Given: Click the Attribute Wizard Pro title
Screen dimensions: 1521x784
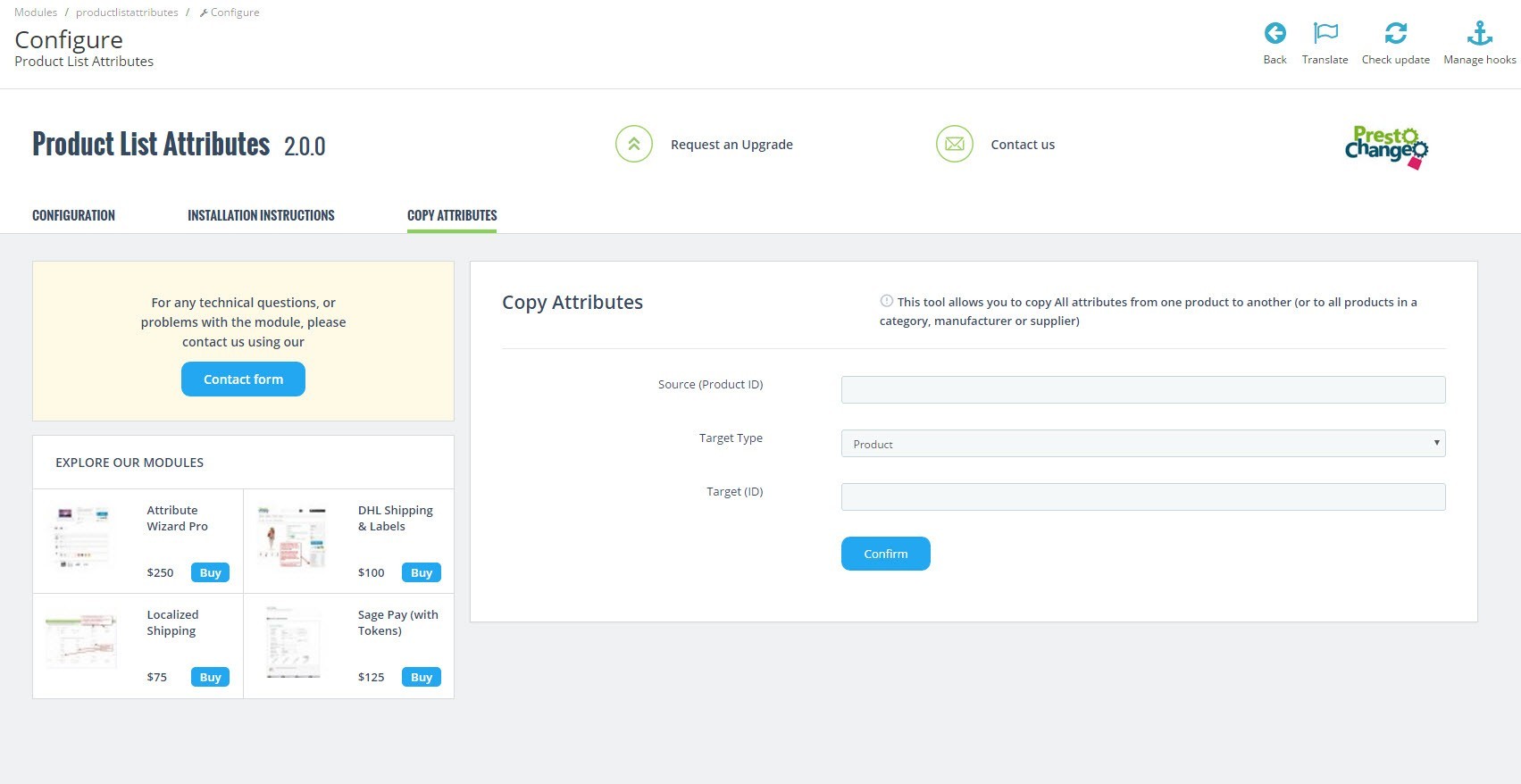Looking at the screenshot, I should click(178, 518).
